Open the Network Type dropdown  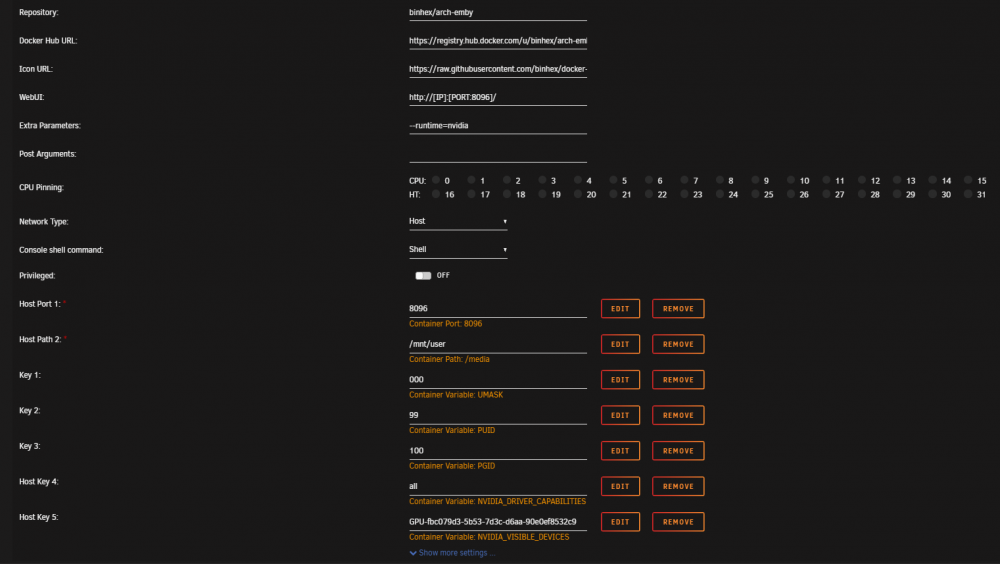coord(458,221)
